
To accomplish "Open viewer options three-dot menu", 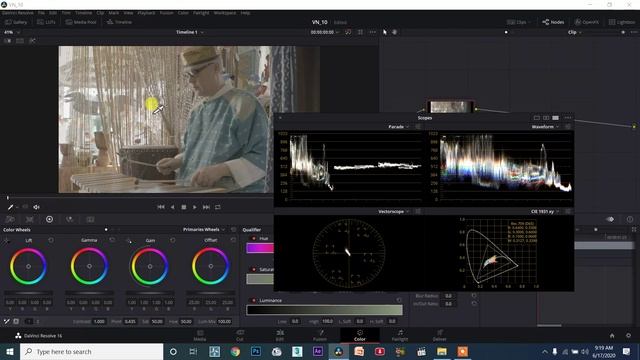I will tap(372, 32).
